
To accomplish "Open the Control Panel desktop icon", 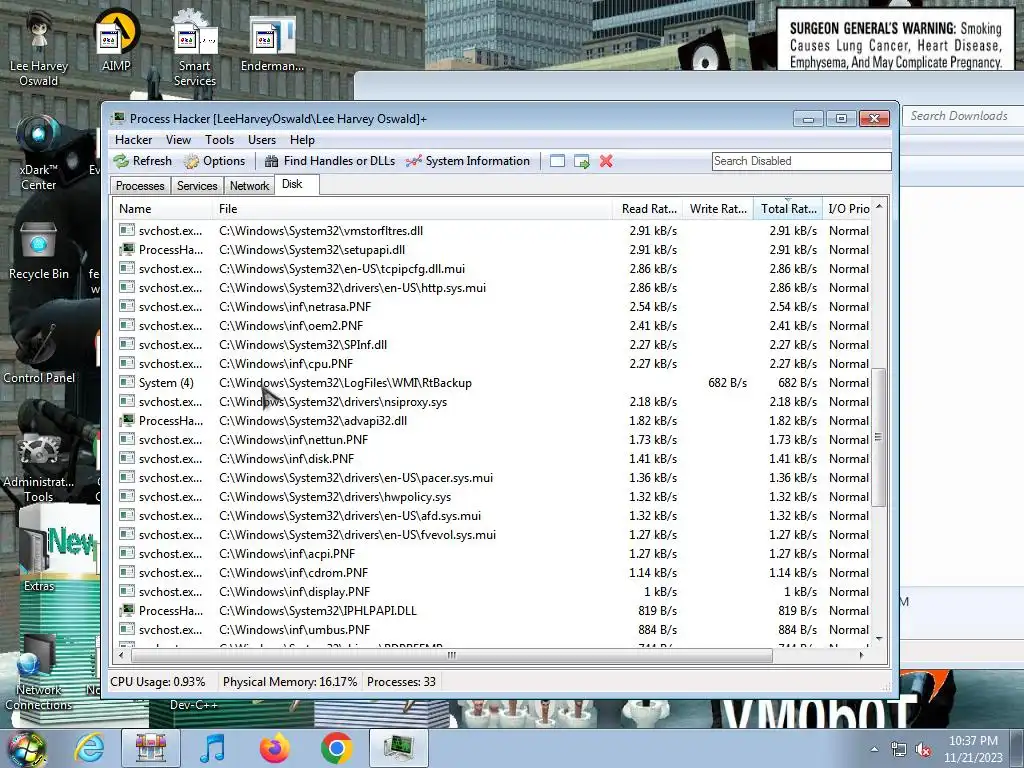I will (x=39, y=353).
